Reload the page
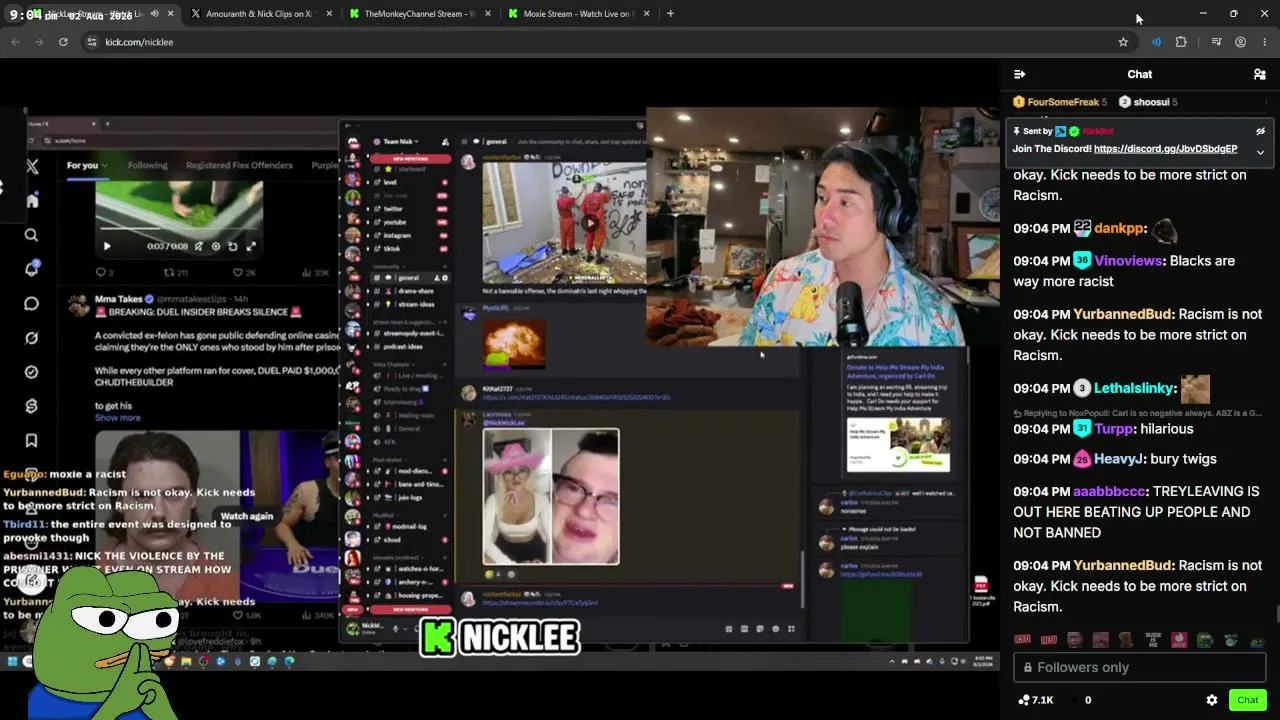Image resolution: width=1280 pixels, height=720 pixels. (63, 42)
